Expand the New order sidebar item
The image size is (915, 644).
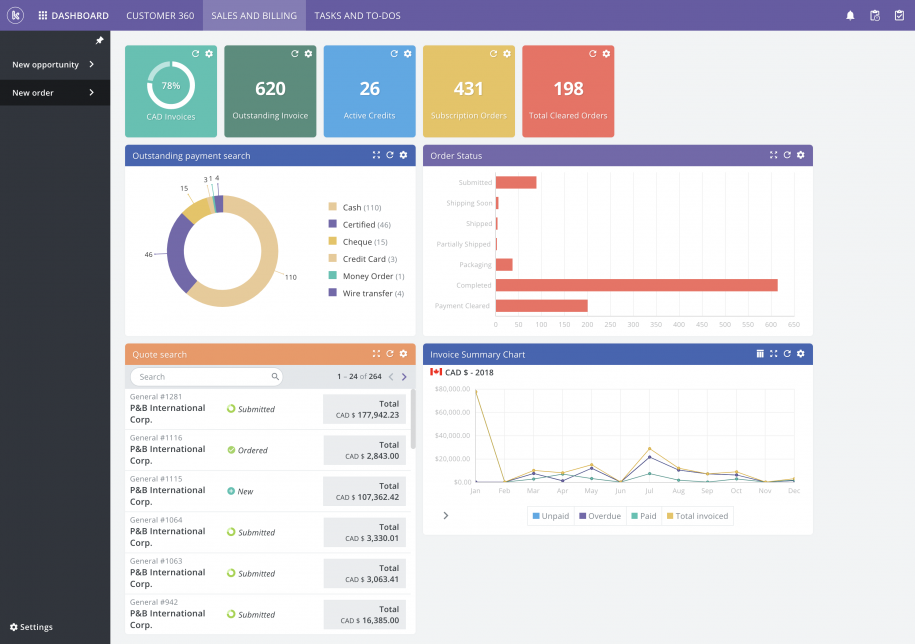(x=54, y=93)
